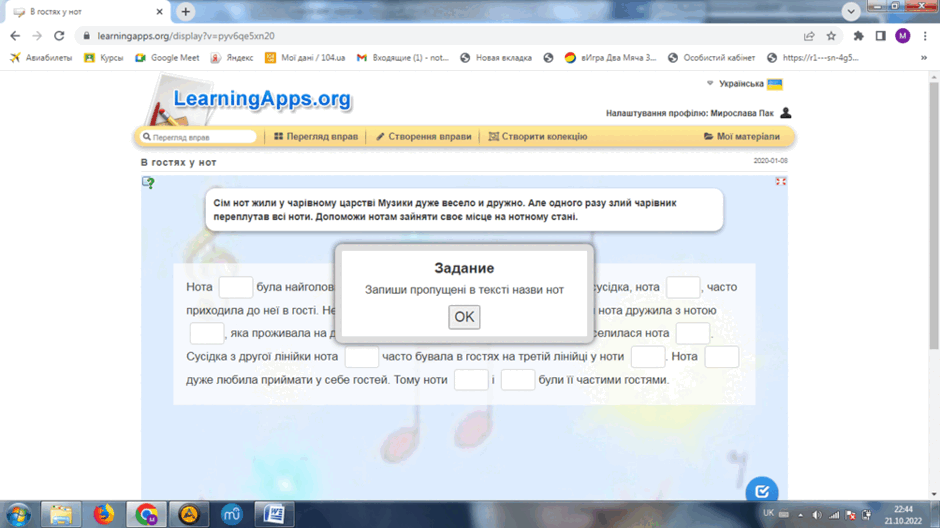Image resolution: width=940 pixels, height=528 pixels.
Task: Click the address bar URL
Action: [x=186, y=36]
